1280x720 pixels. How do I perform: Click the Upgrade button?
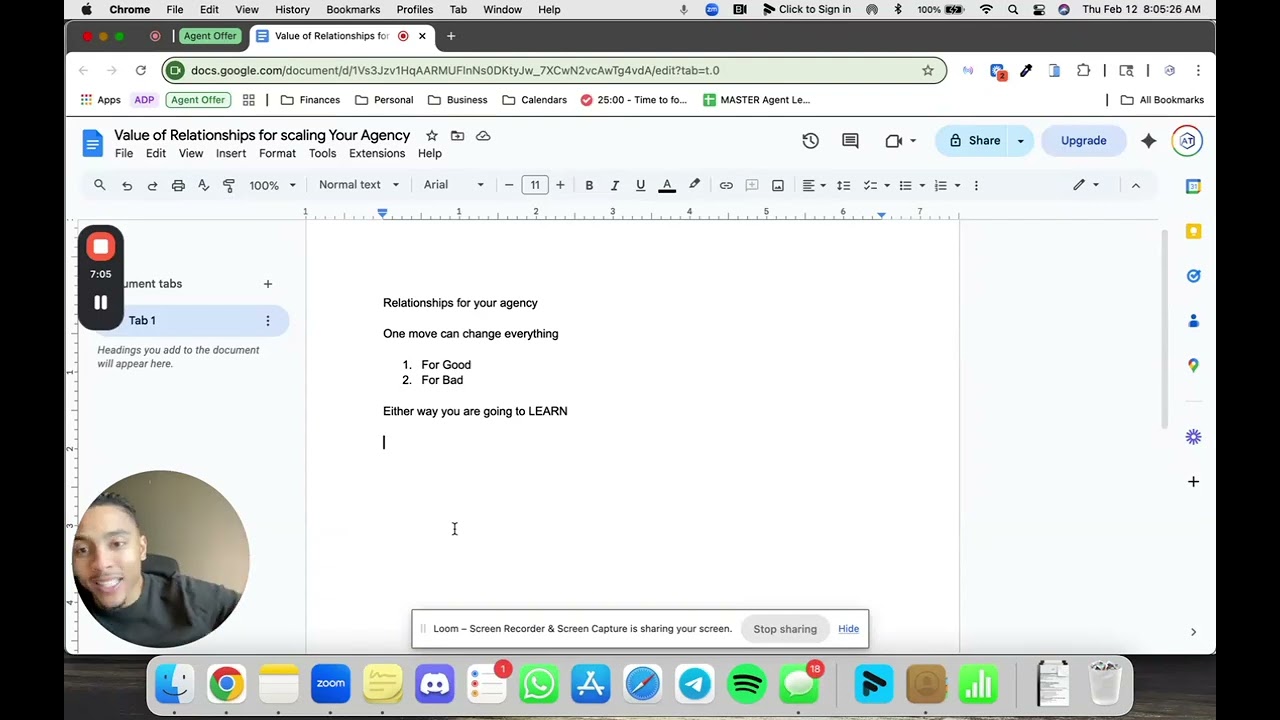(x=1083, y=141)
